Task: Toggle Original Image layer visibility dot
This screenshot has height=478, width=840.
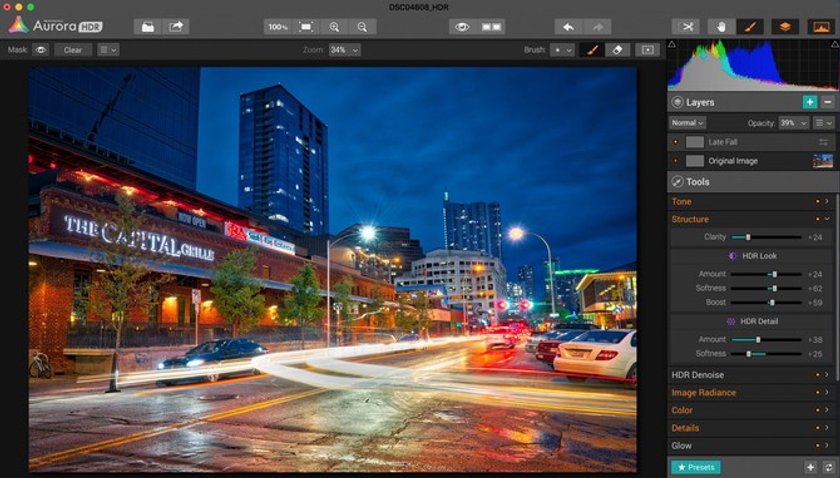Action: click(x=675, y=161)
